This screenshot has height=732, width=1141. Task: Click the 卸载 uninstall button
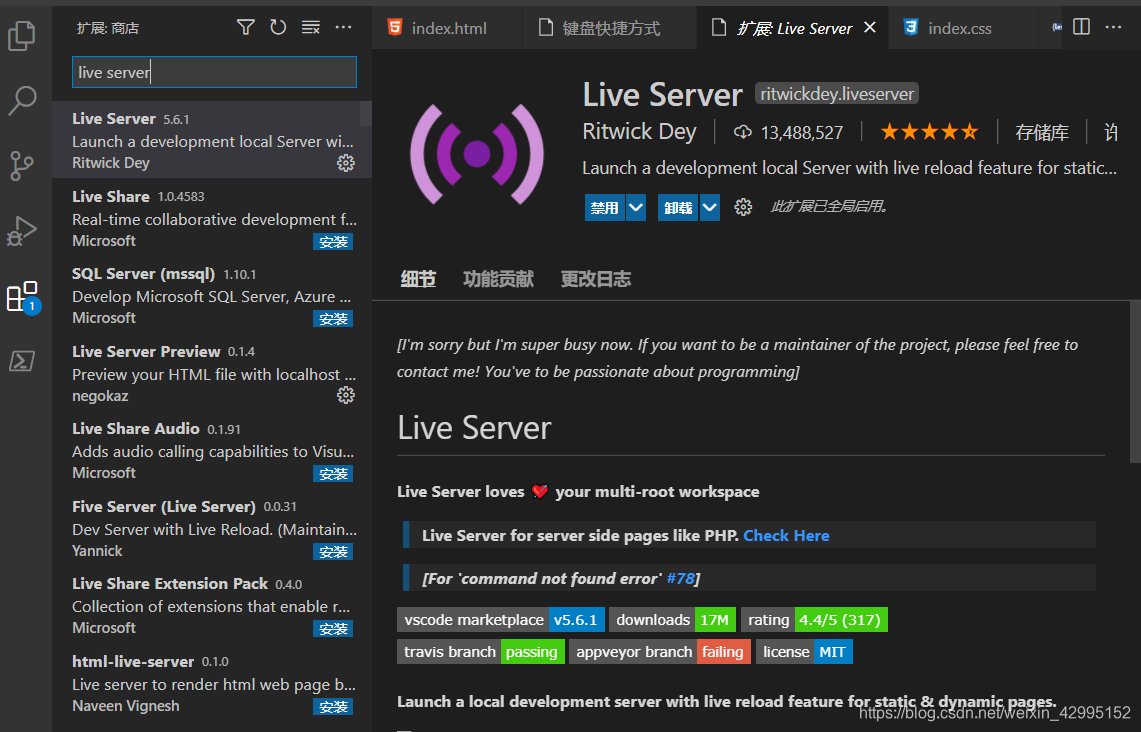(x=678, y=207)
